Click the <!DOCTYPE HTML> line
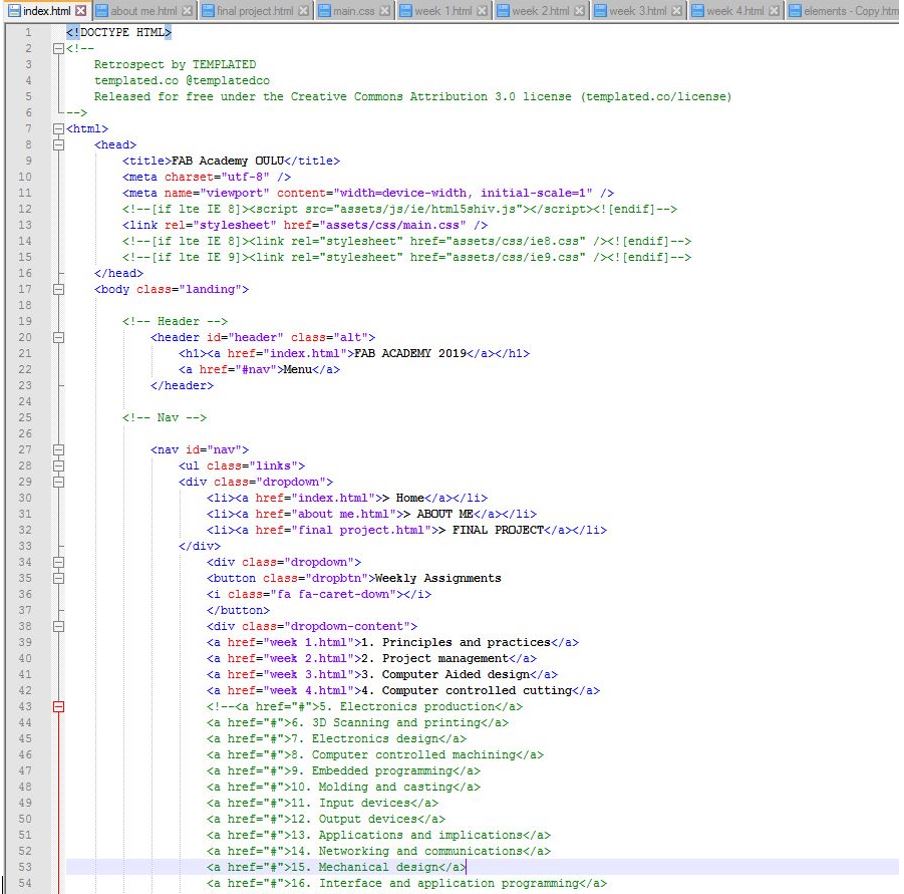The width and height of the screenshot is (904, 894). point(119,32)
